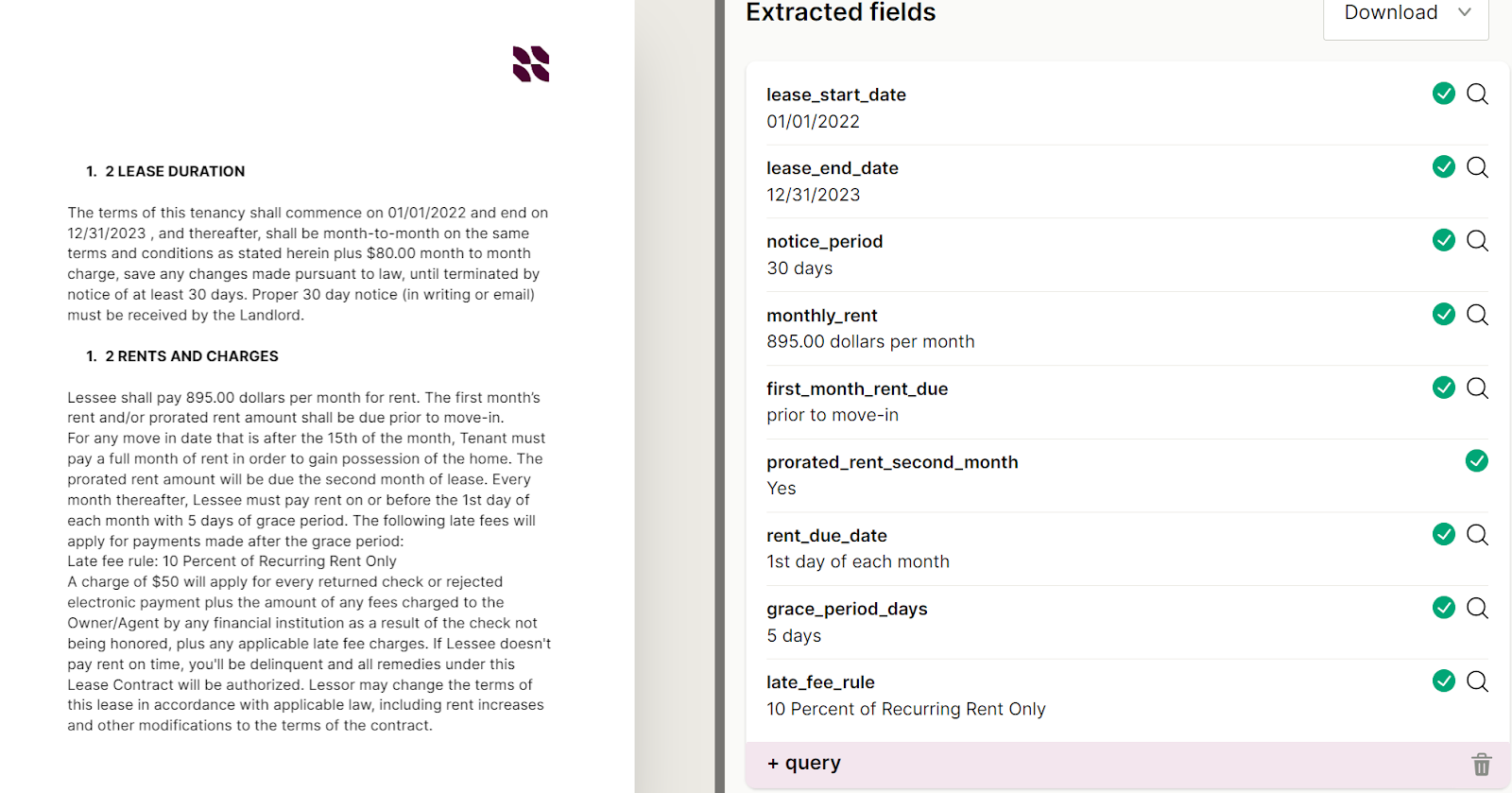Viewport: 1512px width, 793px height.
Task: Select '10 Percent of Recurring Rent Only' extracted value
Action: pos(906,709)
